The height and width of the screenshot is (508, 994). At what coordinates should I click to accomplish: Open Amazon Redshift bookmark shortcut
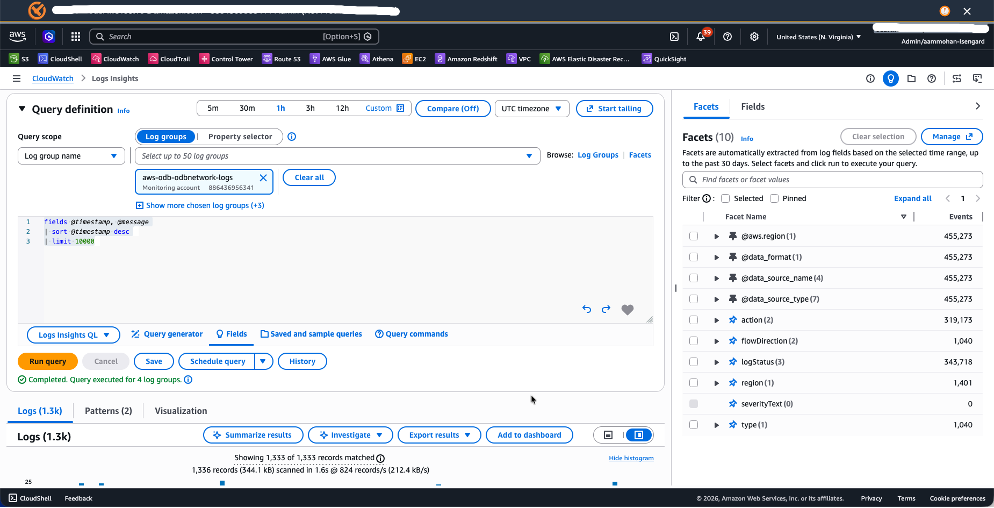pos(467,59)
